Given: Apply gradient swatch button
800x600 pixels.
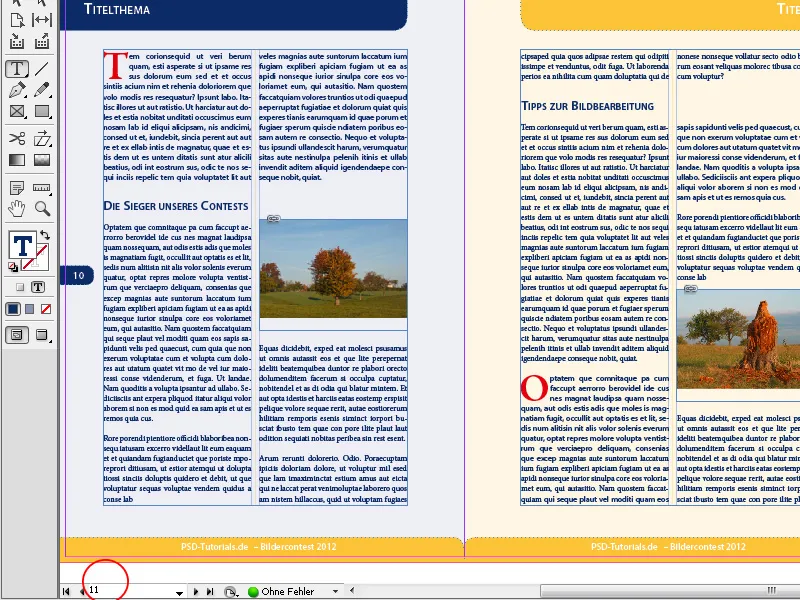Looking at the screenshot, I should point(30,309).
